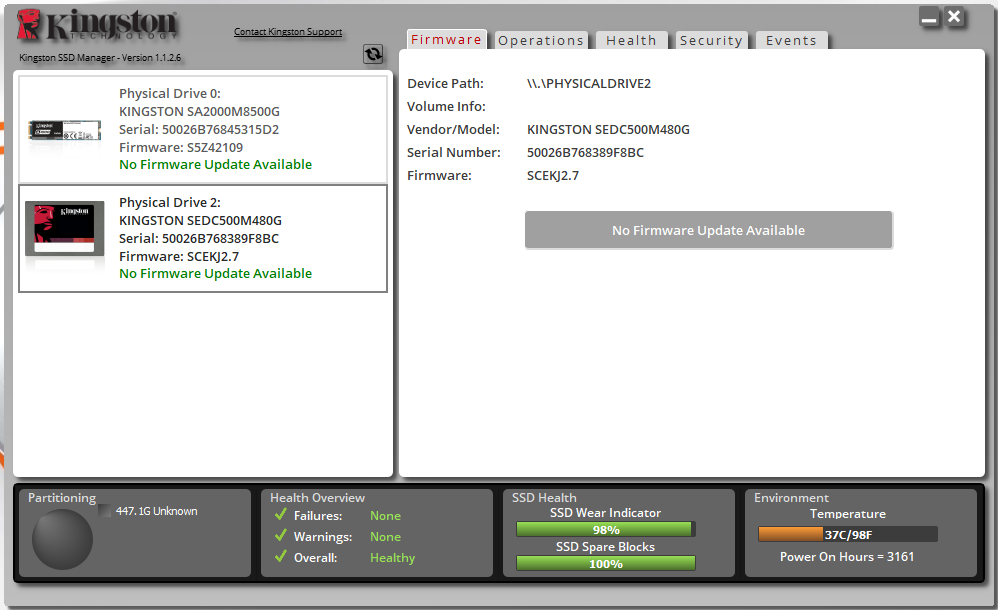Click the 447.1G Unknown legend square
The image size is (998, 610).
pos(104,511)
